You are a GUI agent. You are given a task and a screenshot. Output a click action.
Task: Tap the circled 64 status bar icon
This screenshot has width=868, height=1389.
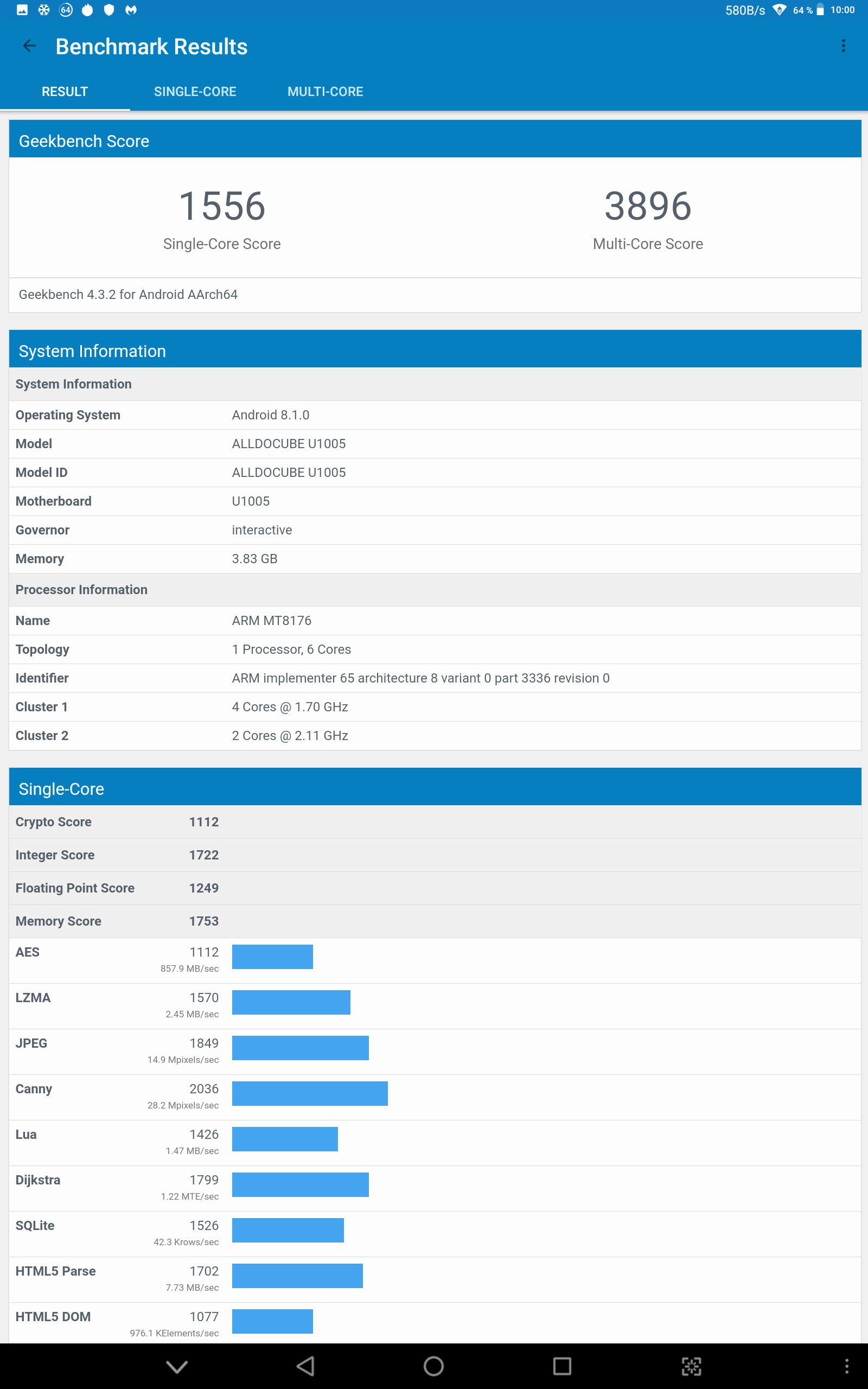click(66, 10)
